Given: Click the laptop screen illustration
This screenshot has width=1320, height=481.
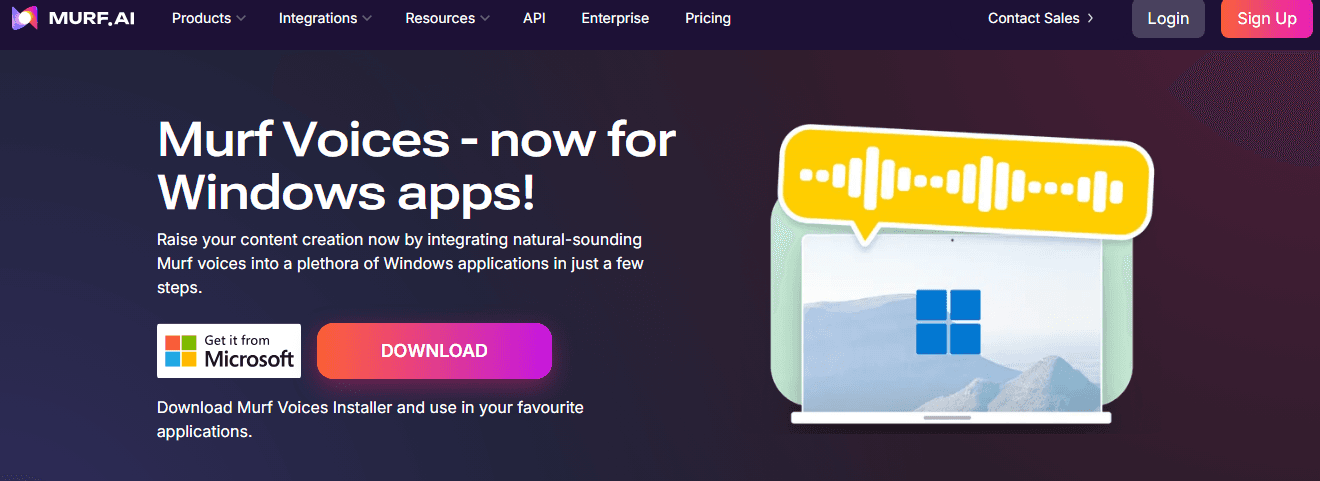Looking at the screenshot, I should [951, 324].
